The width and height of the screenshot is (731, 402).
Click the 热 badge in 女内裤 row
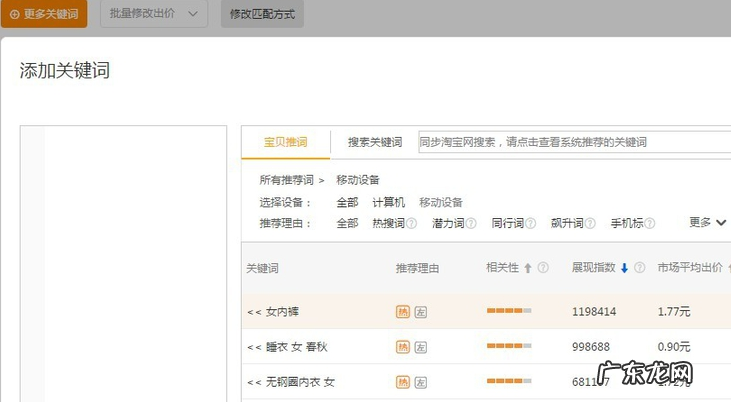point(403,312)
